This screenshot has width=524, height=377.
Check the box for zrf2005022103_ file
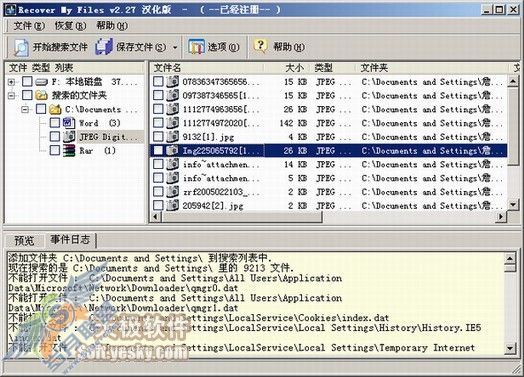point(158,192)
